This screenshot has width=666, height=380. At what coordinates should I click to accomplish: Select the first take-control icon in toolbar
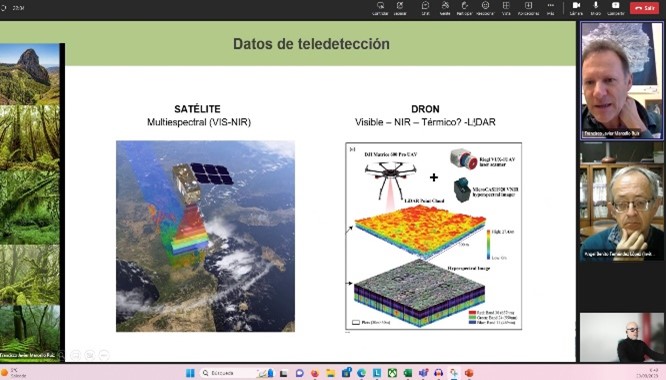click(x=380, y=8)
